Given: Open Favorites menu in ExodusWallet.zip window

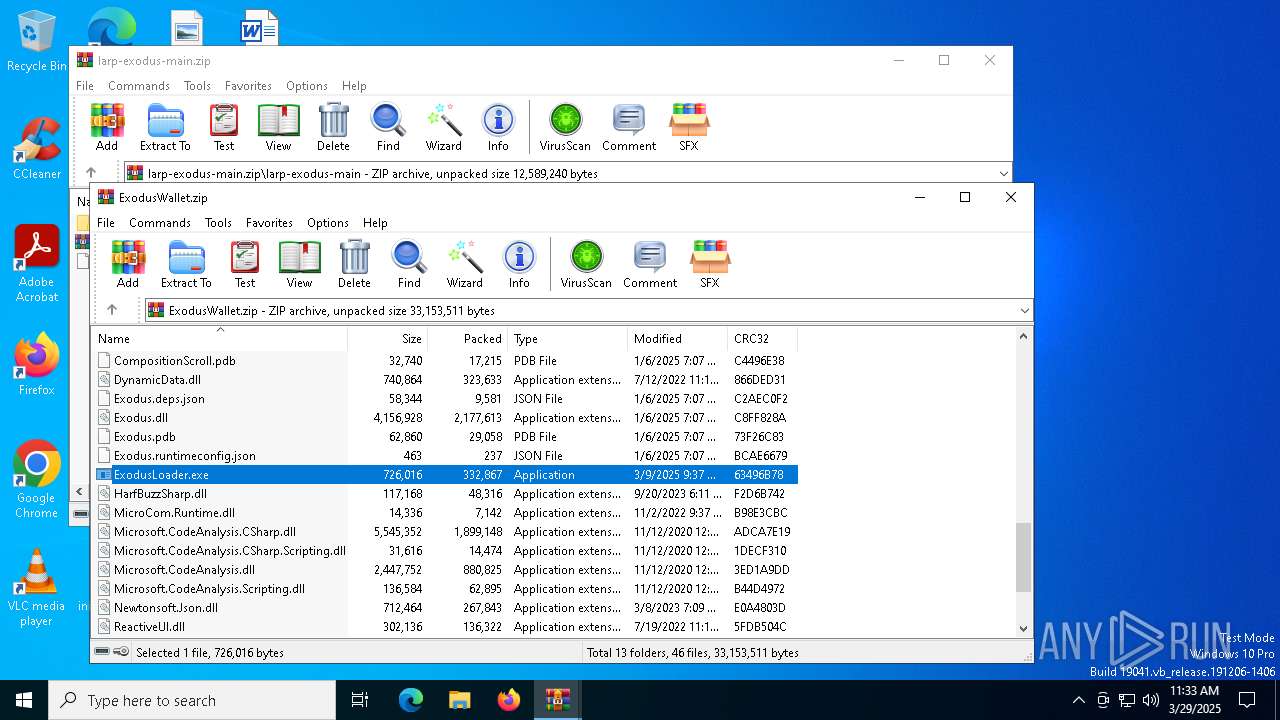Looking at the screenshot, I should click(x=269, y=223).
